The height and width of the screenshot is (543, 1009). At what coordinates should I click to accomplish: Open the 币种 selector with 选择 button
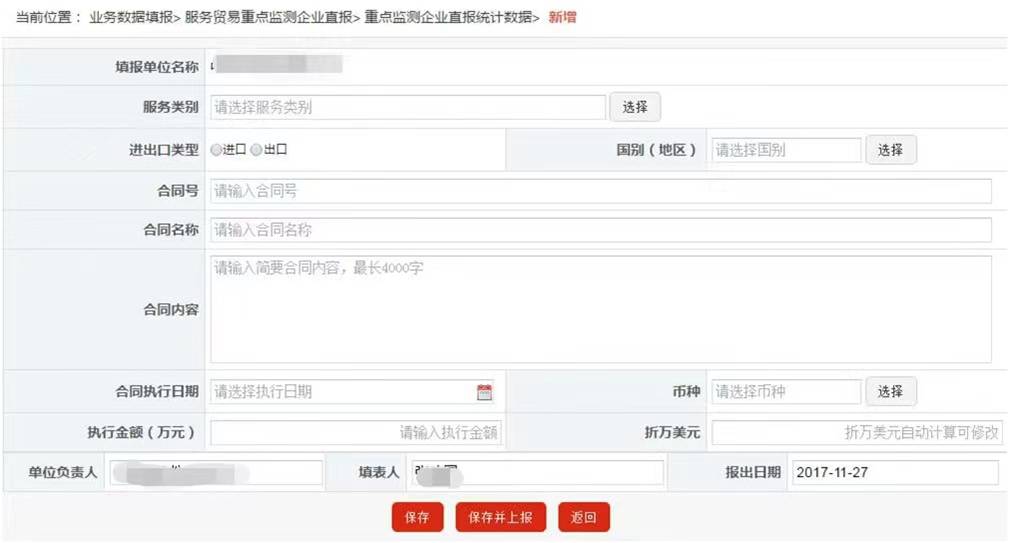[x=890, y=392]
